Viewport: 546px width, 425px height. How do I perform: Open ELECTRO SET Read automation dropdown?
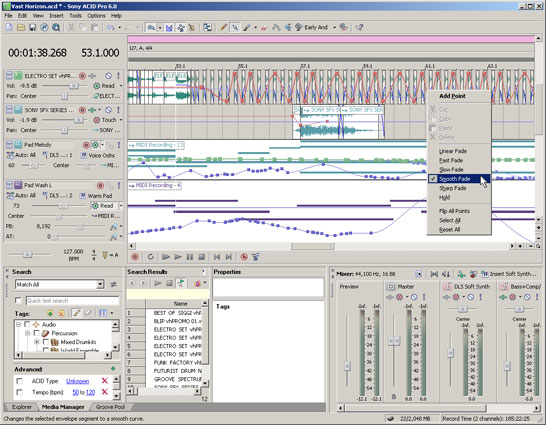pyautogui.click(x=121, y=86)
